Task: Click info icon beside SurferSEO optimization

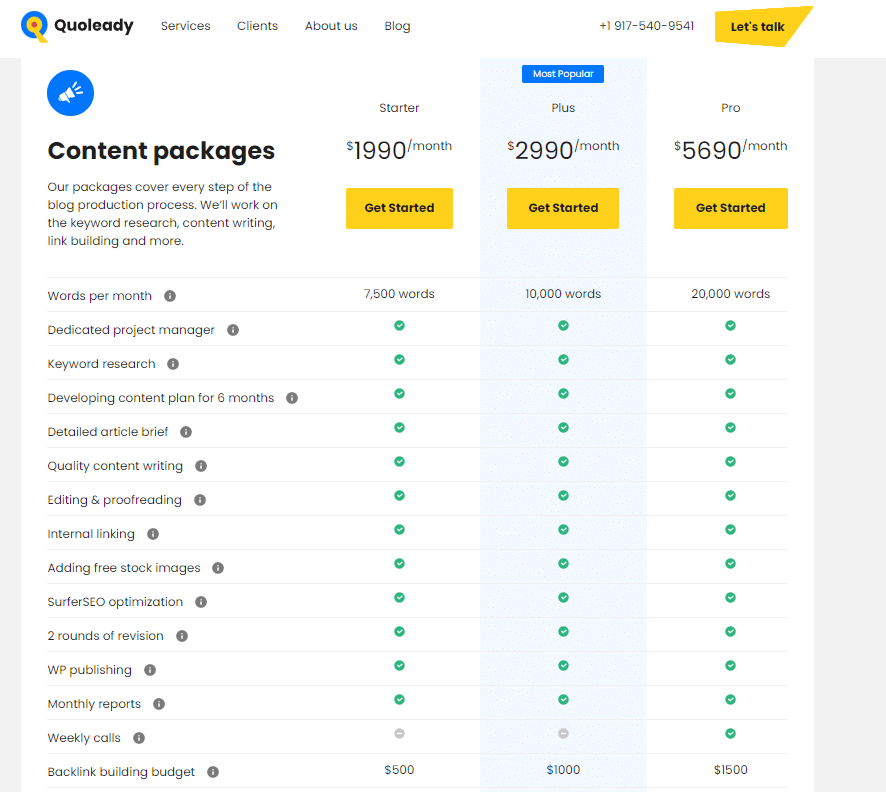Action: (201, 602)
